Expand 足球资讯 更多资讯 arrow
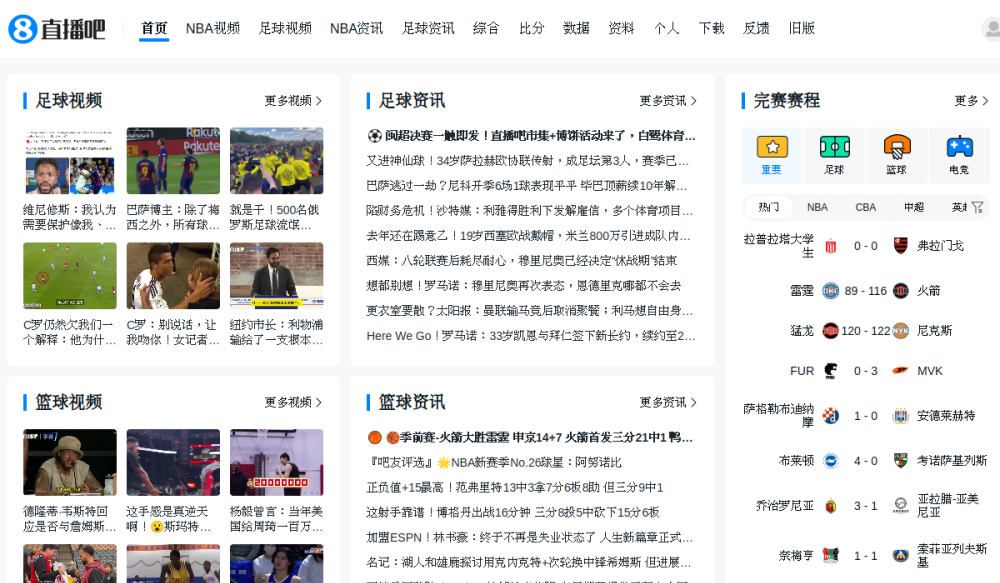 click(x=694, y=101)
